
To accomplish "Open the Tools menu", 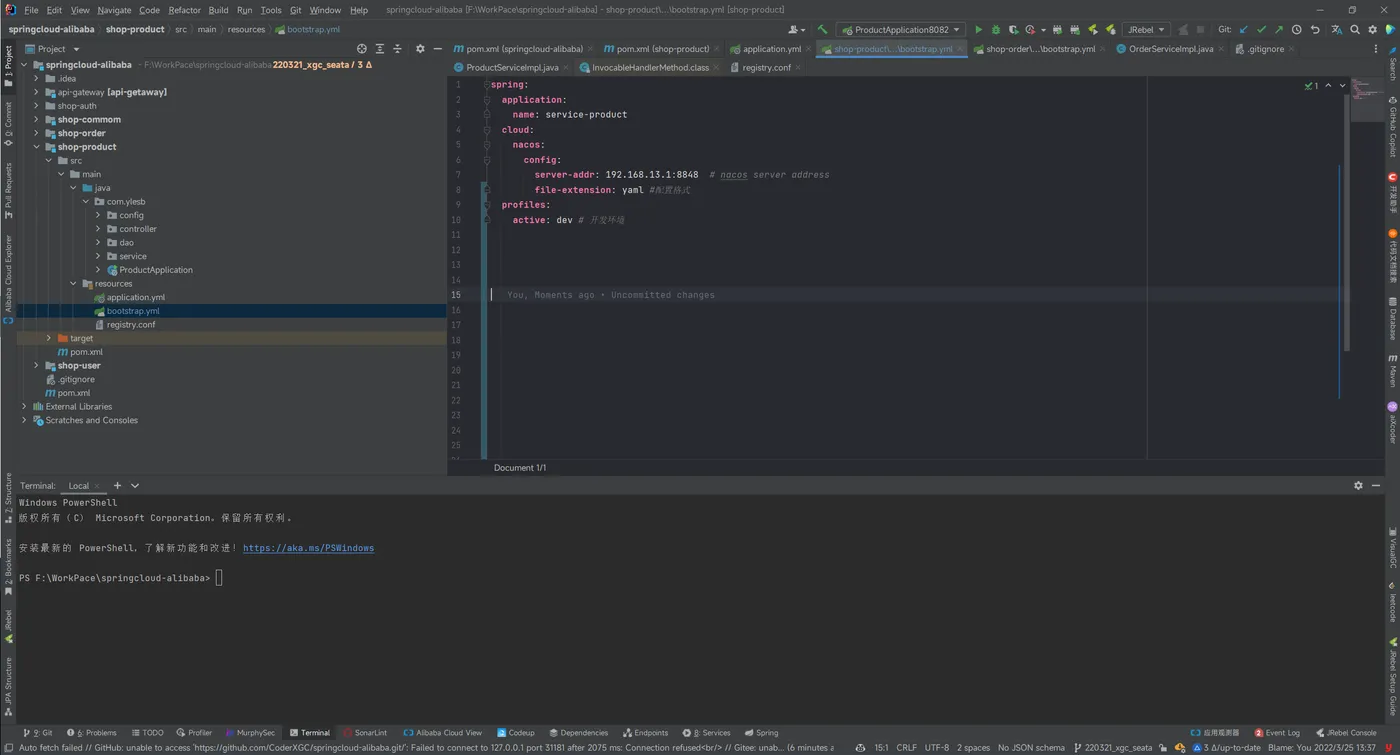I will 271,10.
